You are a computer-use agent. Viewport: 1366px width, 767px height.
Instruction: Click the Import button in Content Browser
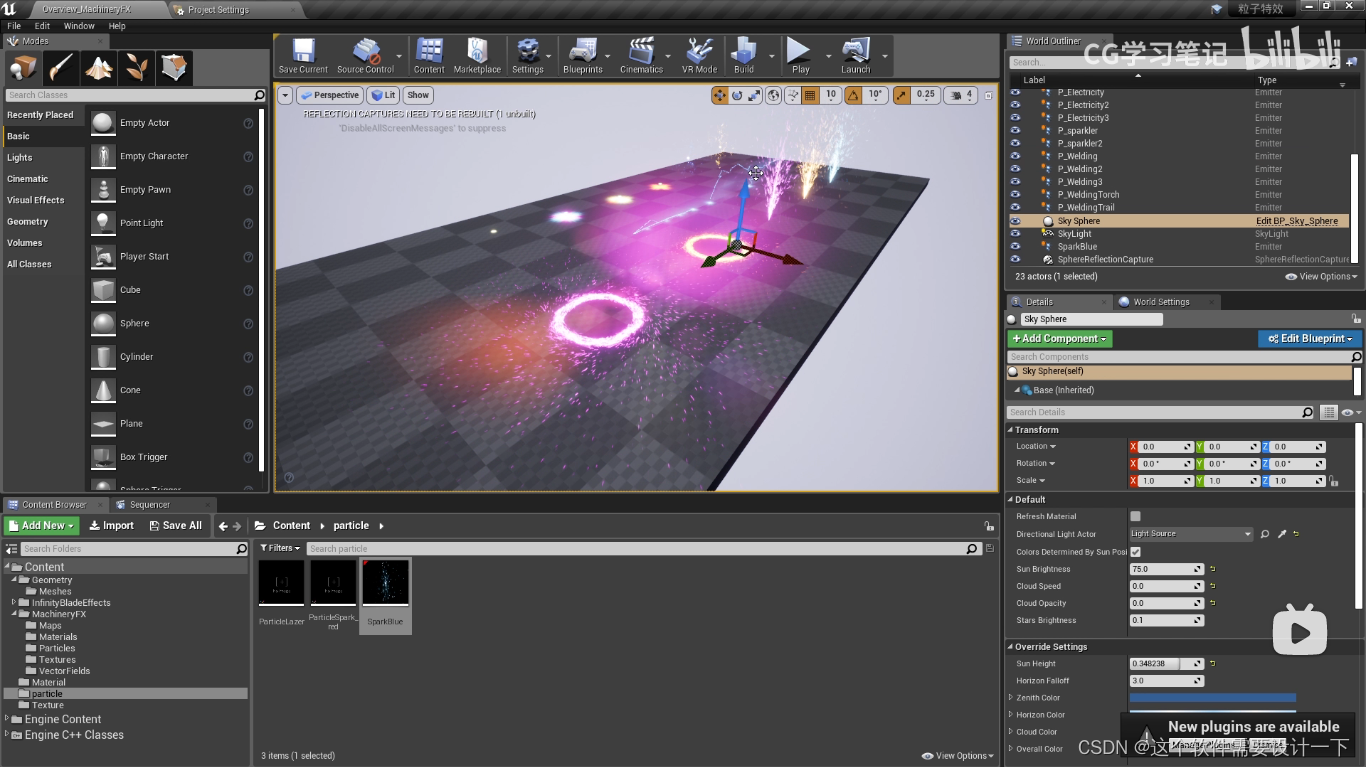point(111,525)
